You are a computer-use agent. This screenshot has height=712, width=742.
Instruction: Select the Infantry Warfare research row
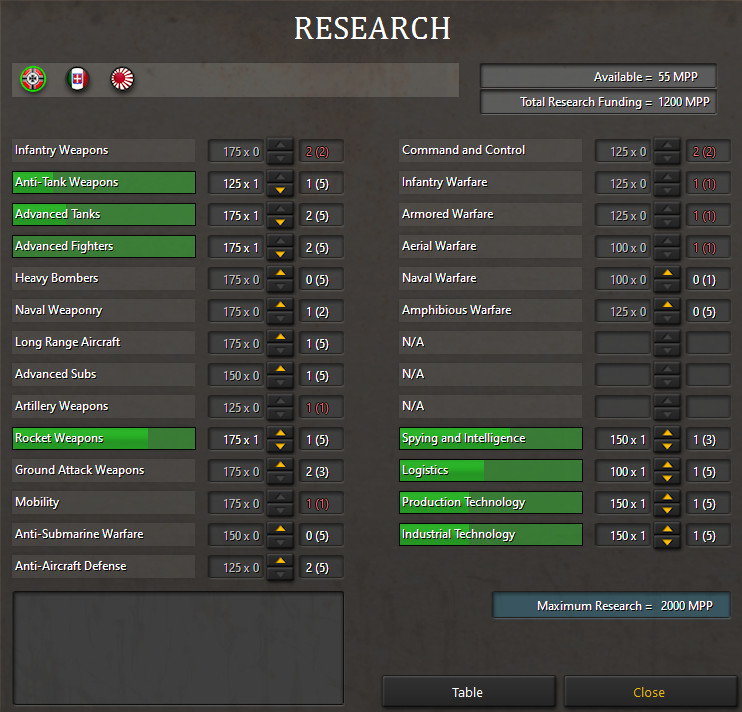coord(491,183)
